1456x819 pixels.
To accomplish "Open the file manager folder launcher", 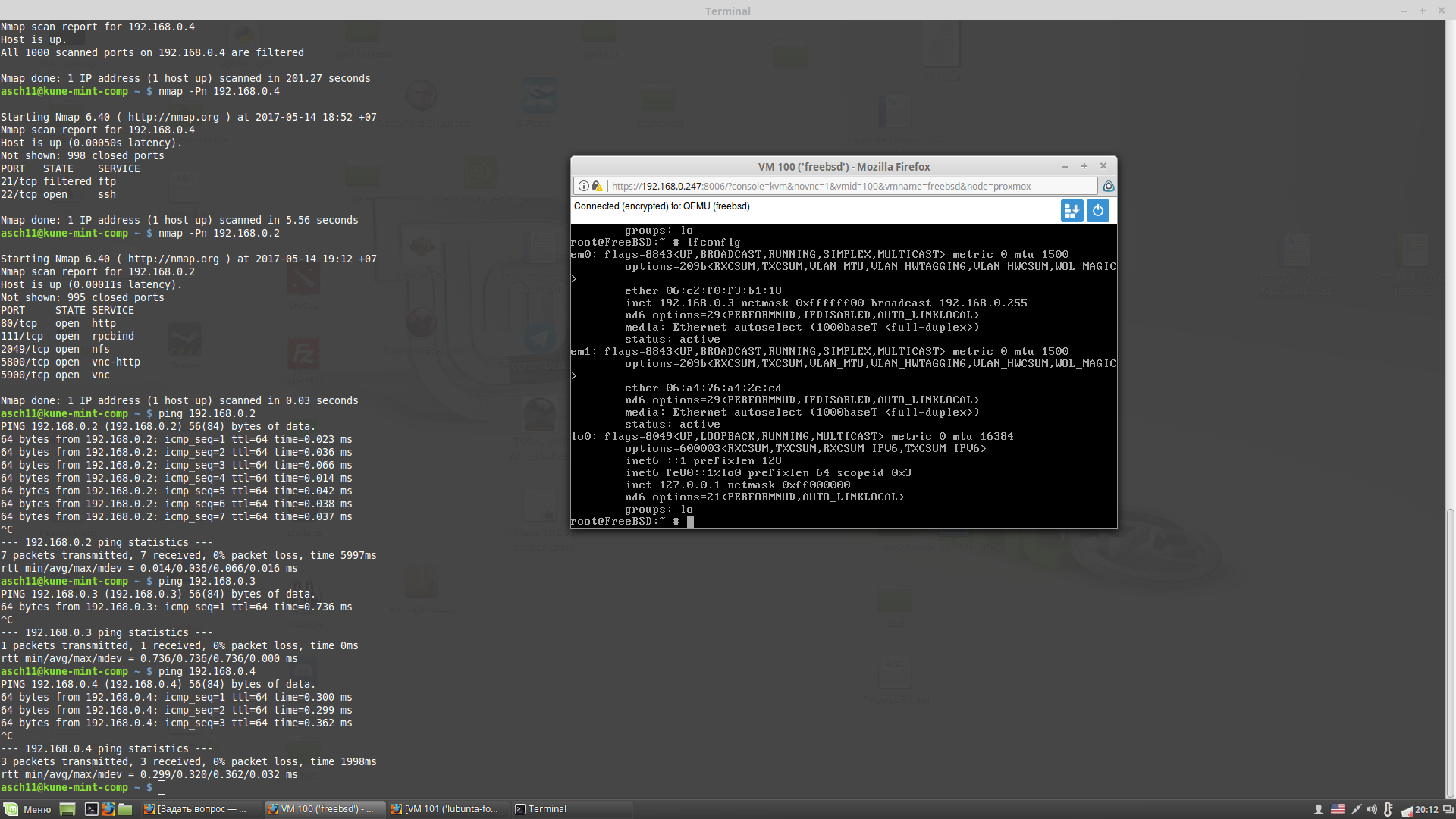I will click(x=125, y=809).
